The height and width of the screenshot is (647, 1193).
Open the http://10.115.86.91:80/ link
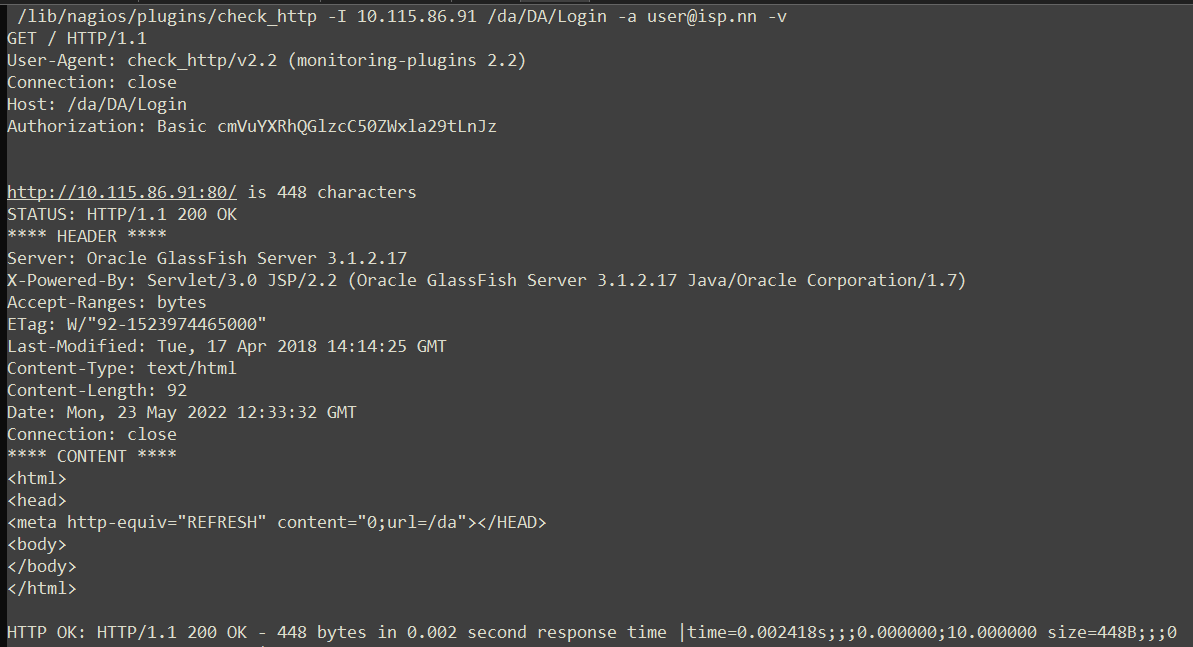pos(122,193)
